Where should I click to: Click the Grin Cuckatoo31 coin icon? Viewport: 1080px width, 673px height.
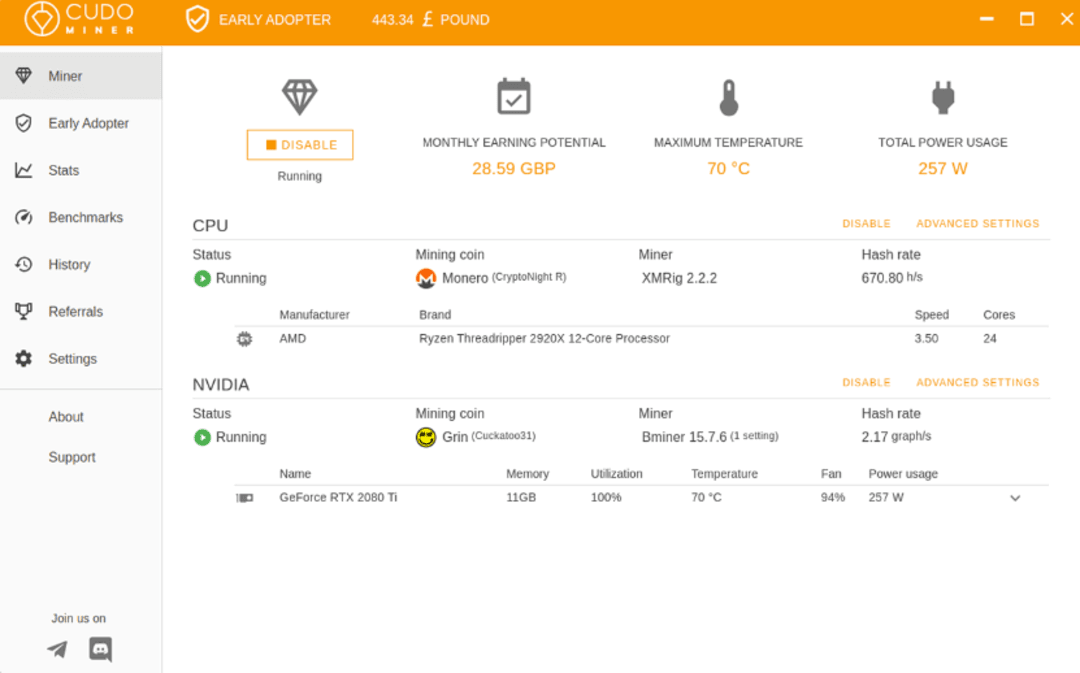(426, 437)
